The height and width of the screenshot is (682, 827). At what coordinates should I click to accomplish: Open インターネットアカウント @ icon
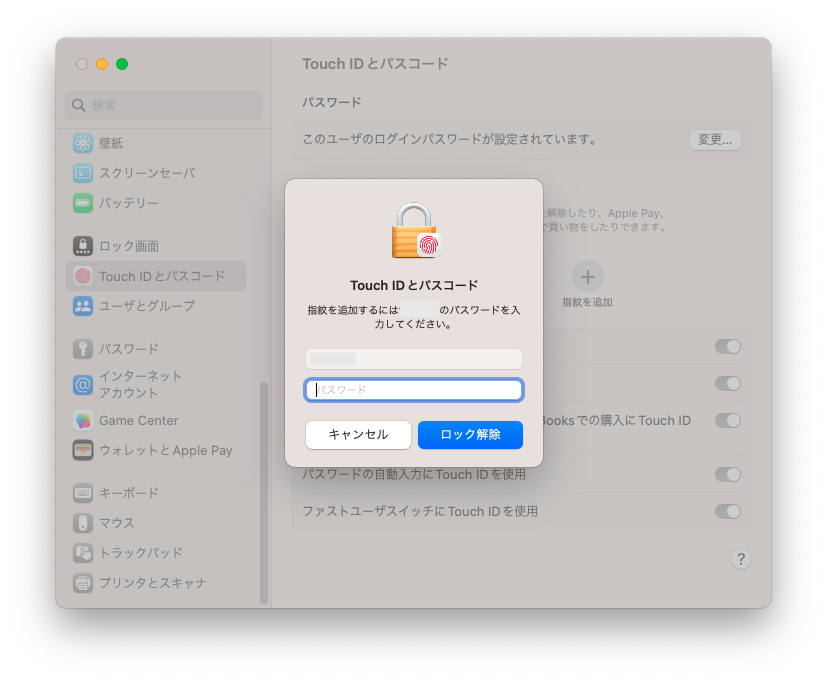(x=83, y=385)
